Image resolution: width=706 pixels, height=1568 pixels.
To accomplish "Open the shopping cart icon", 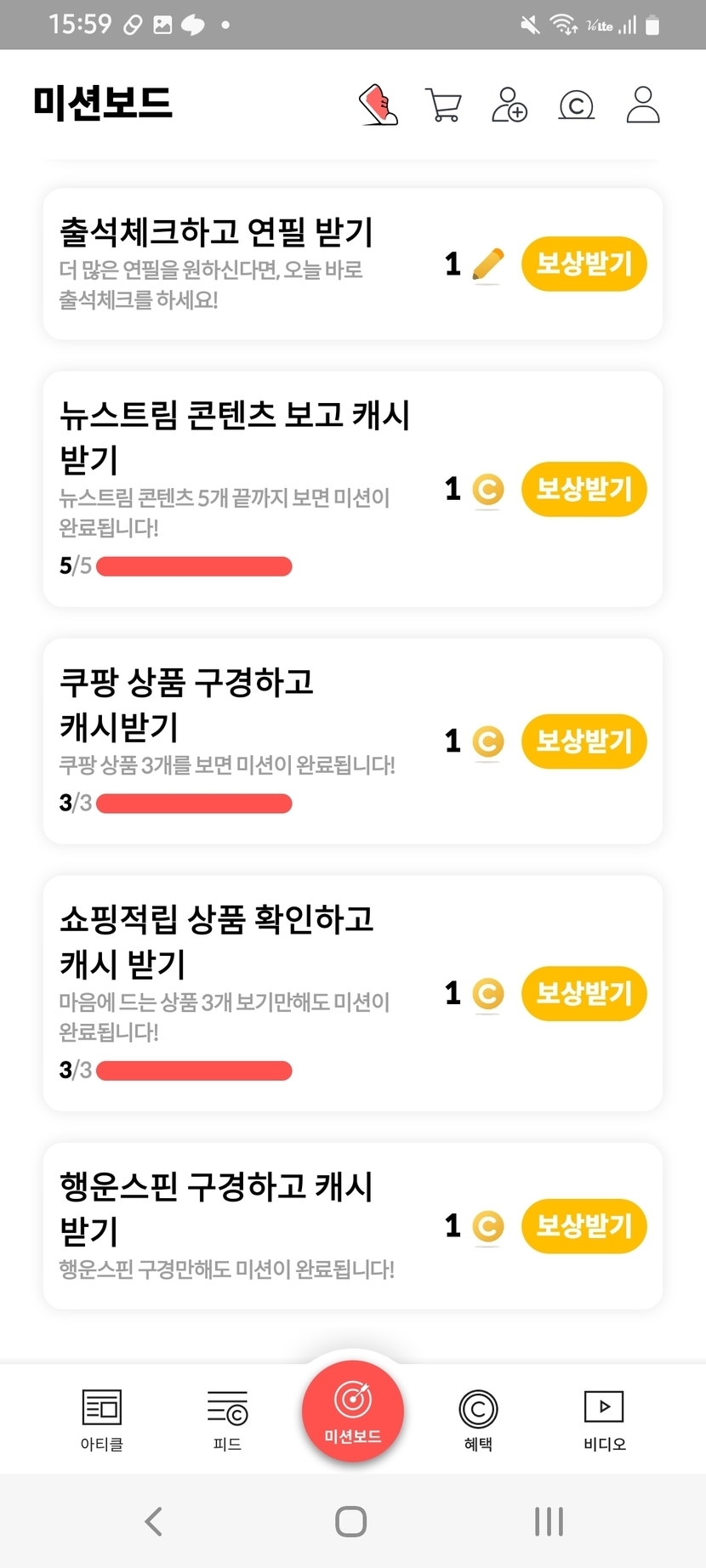I will tap(442, 105).
